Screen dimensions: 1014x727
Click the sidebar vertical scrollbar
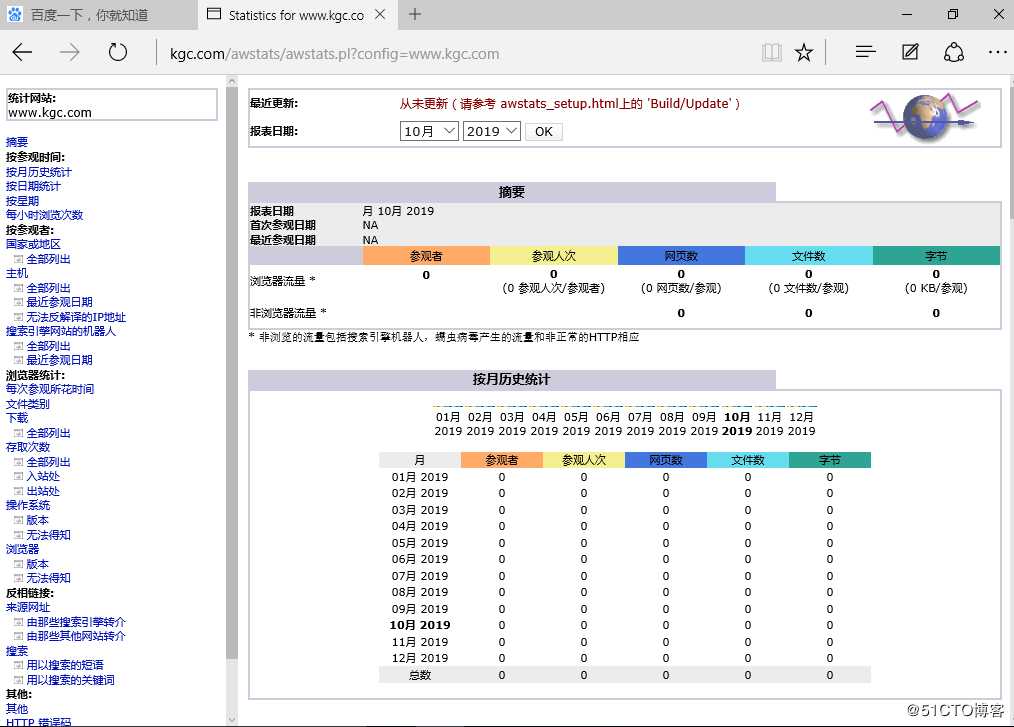pos(232,372)
